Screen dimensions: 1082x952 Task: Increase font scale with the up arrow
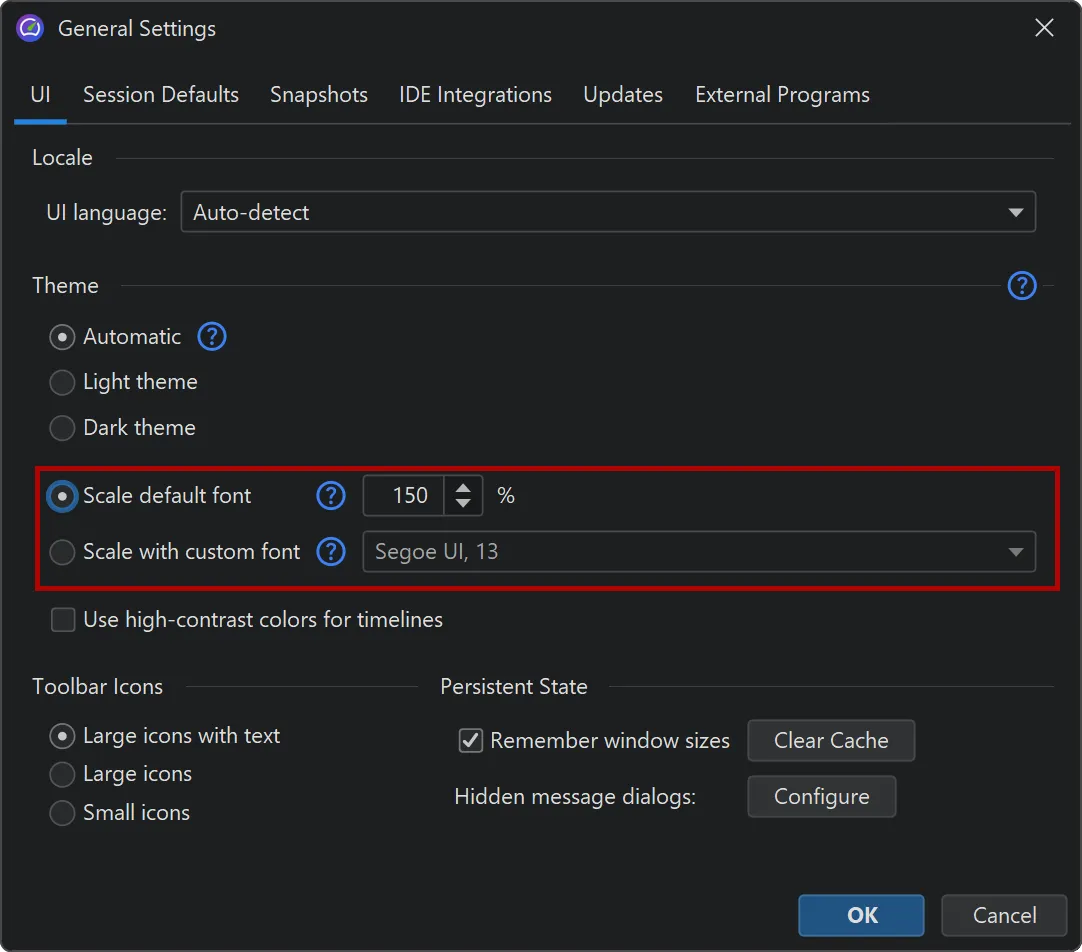463,488
